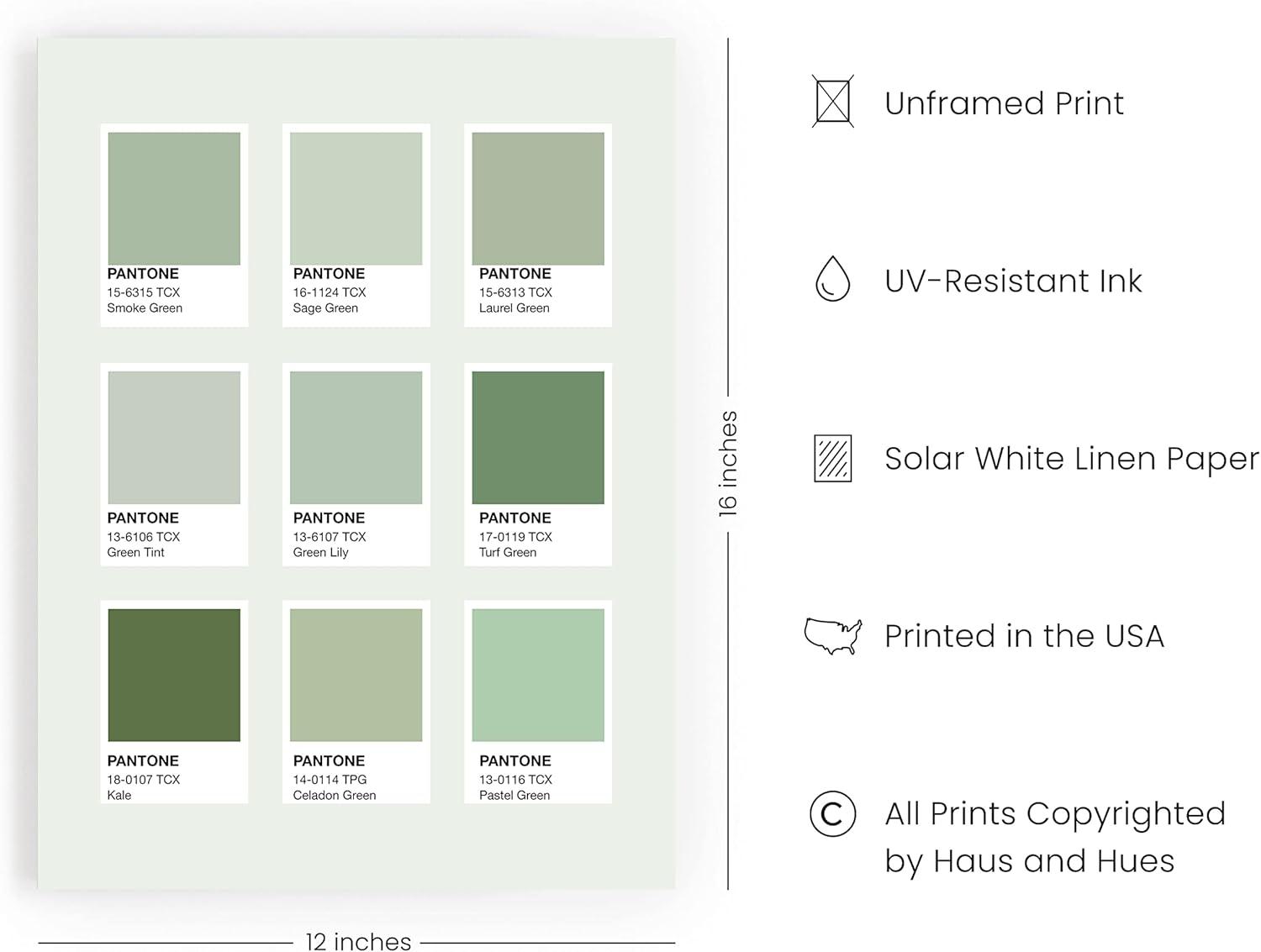
Task: Click the "Printed in the USA" text
Action: 1024,636
